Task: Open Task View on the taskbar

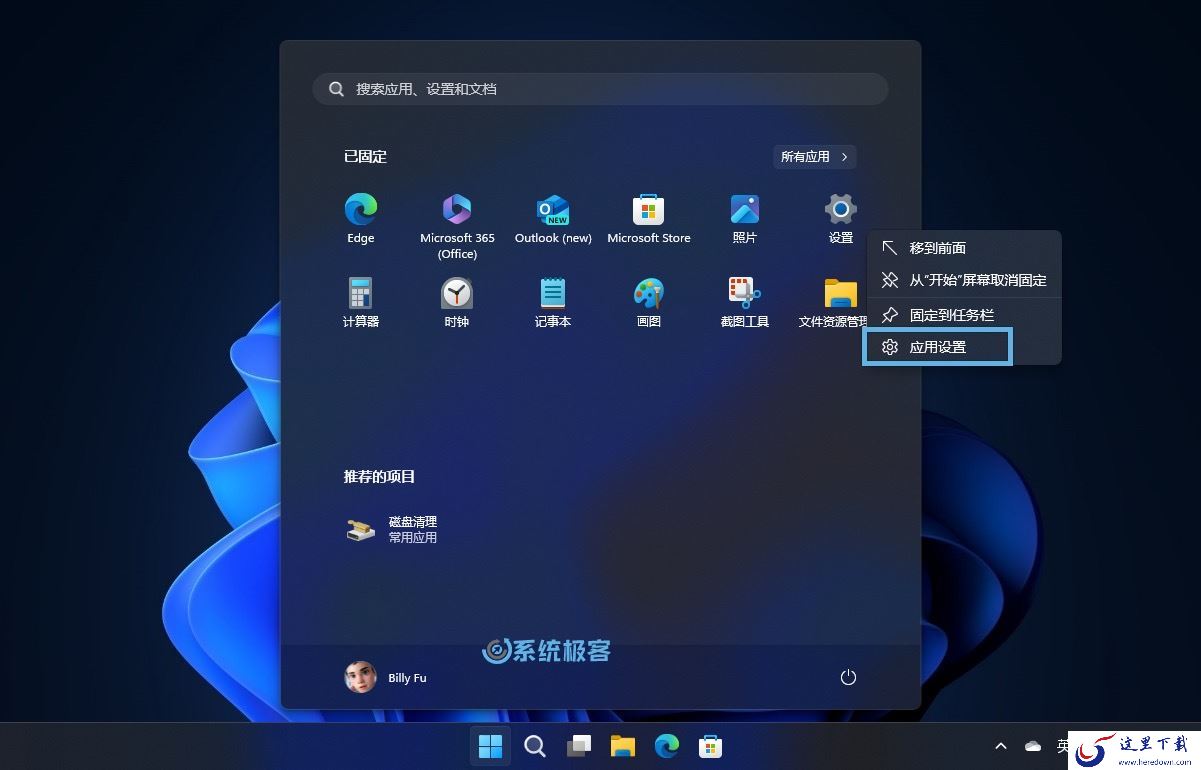Action: (579, 746)
